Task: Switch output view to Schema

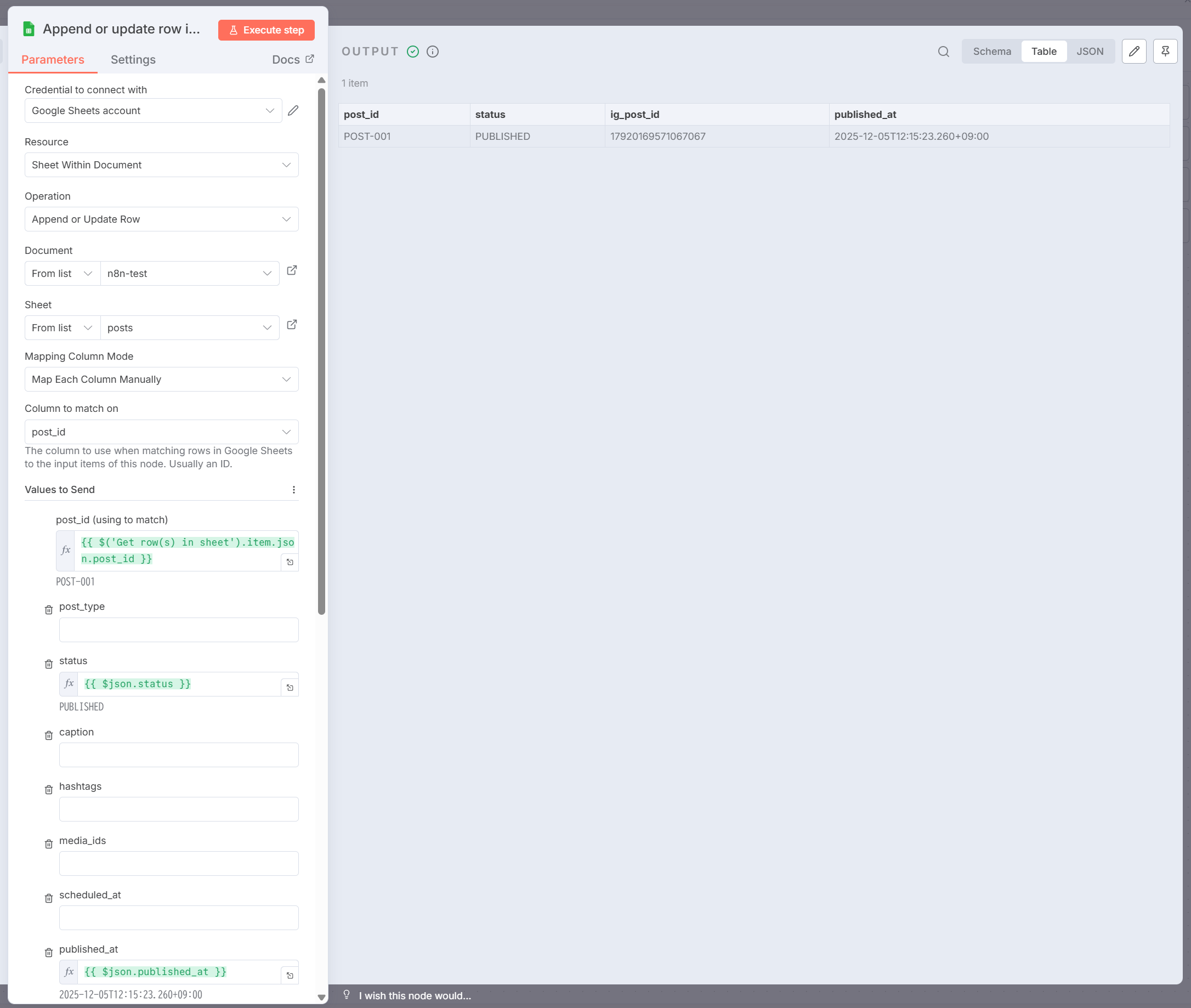Action: (991, 52)
